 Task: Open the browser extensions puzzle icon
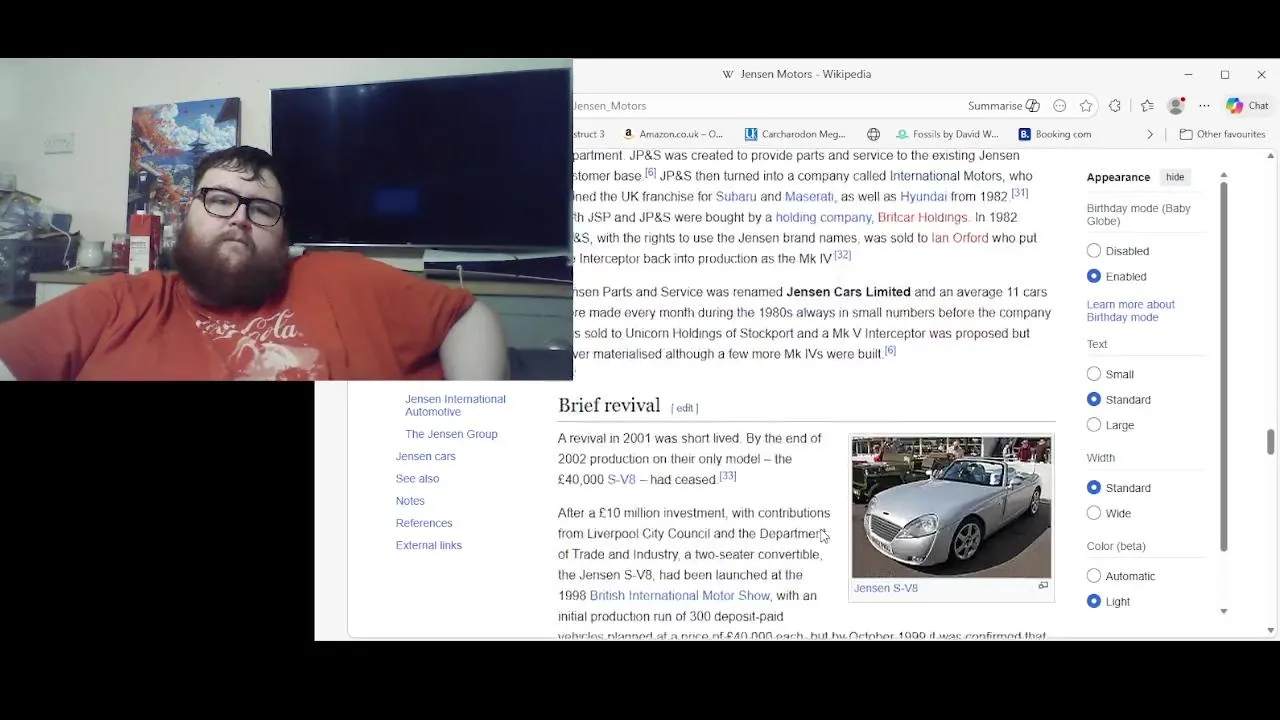pyautogui.click(x=1115, y=106)
